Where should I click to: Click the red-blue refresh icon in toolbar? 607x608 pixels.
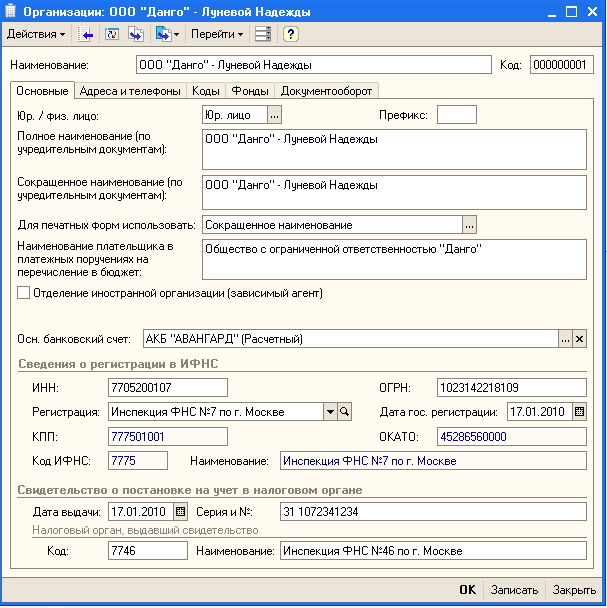112,34
